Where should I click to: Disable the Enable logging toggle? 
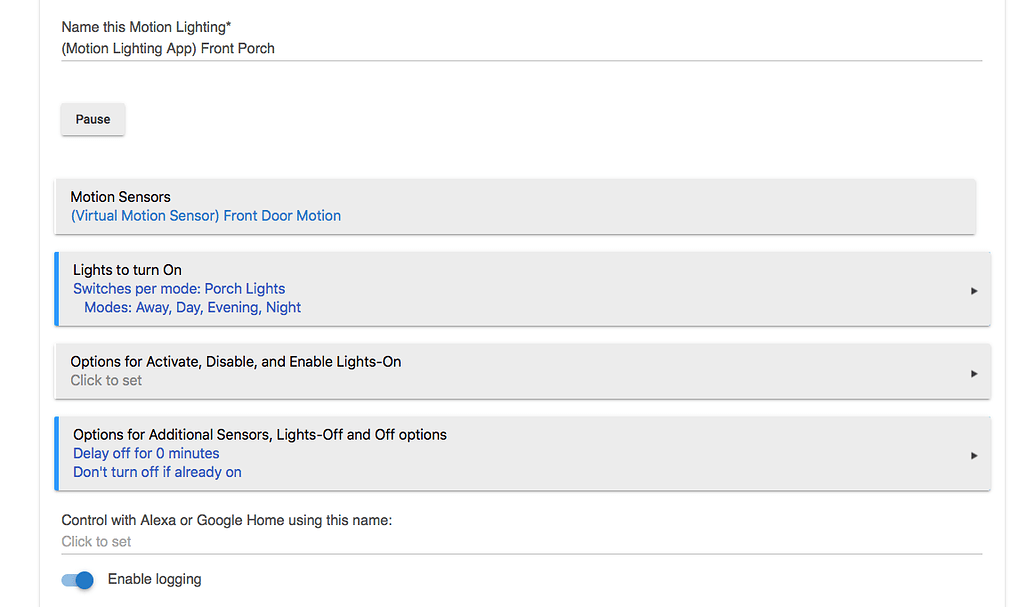[77, 580]
